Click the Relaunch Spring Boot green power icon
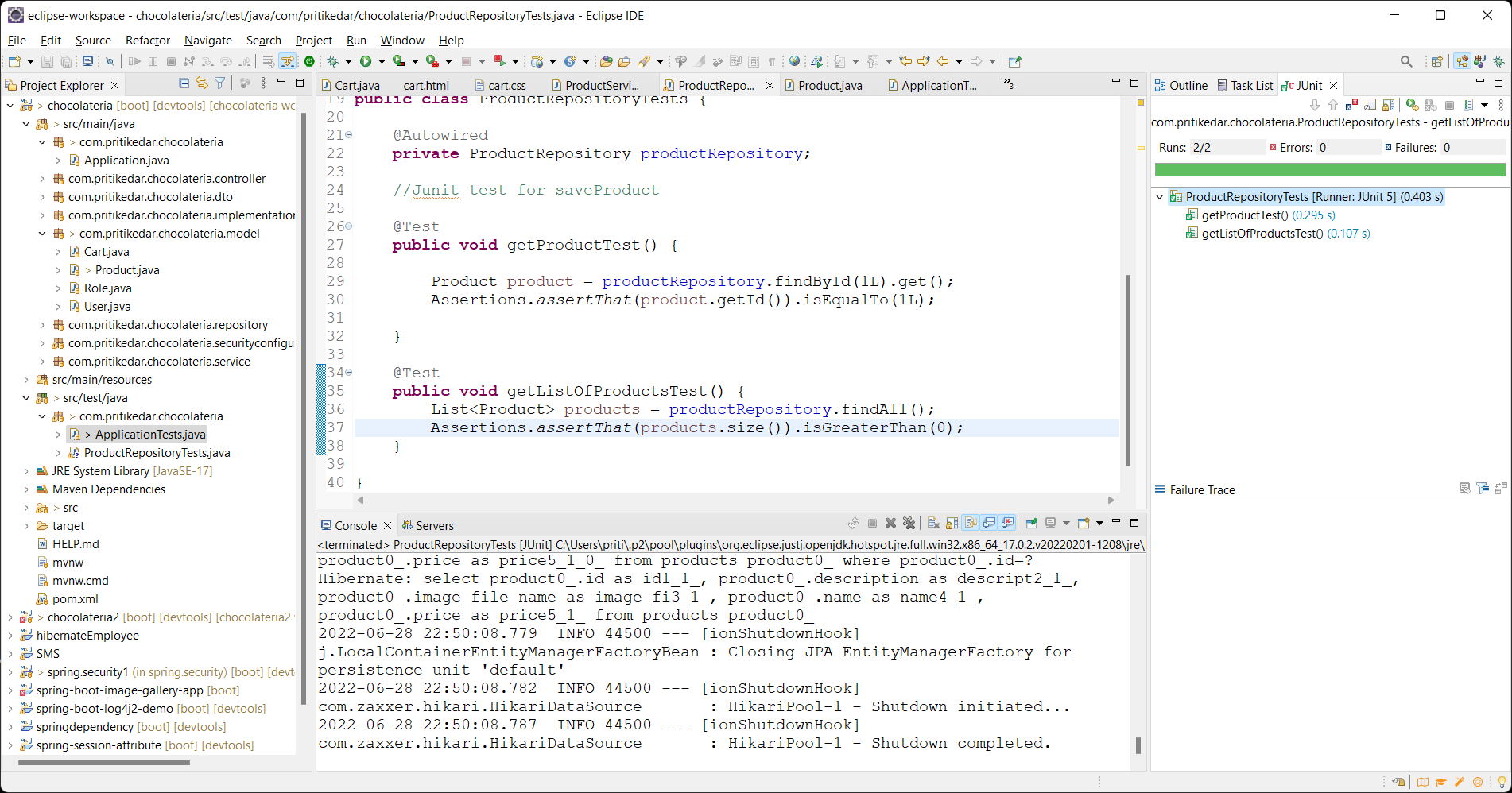This screenshot has height=793, width=1512. pyautogui.click(x=309, y=61)
